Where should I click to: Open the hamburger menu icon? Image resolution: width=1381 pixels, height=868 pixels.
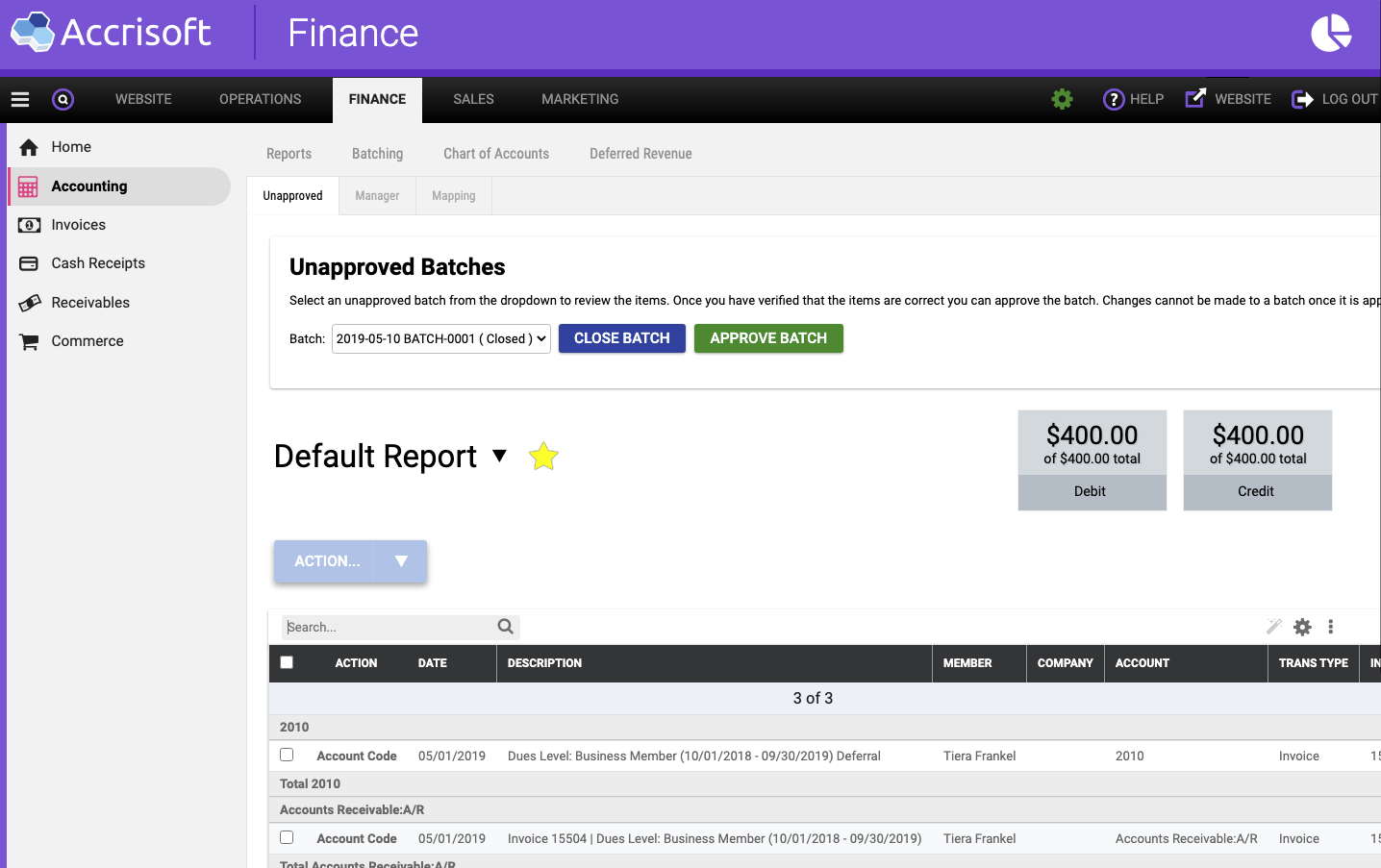20,99
